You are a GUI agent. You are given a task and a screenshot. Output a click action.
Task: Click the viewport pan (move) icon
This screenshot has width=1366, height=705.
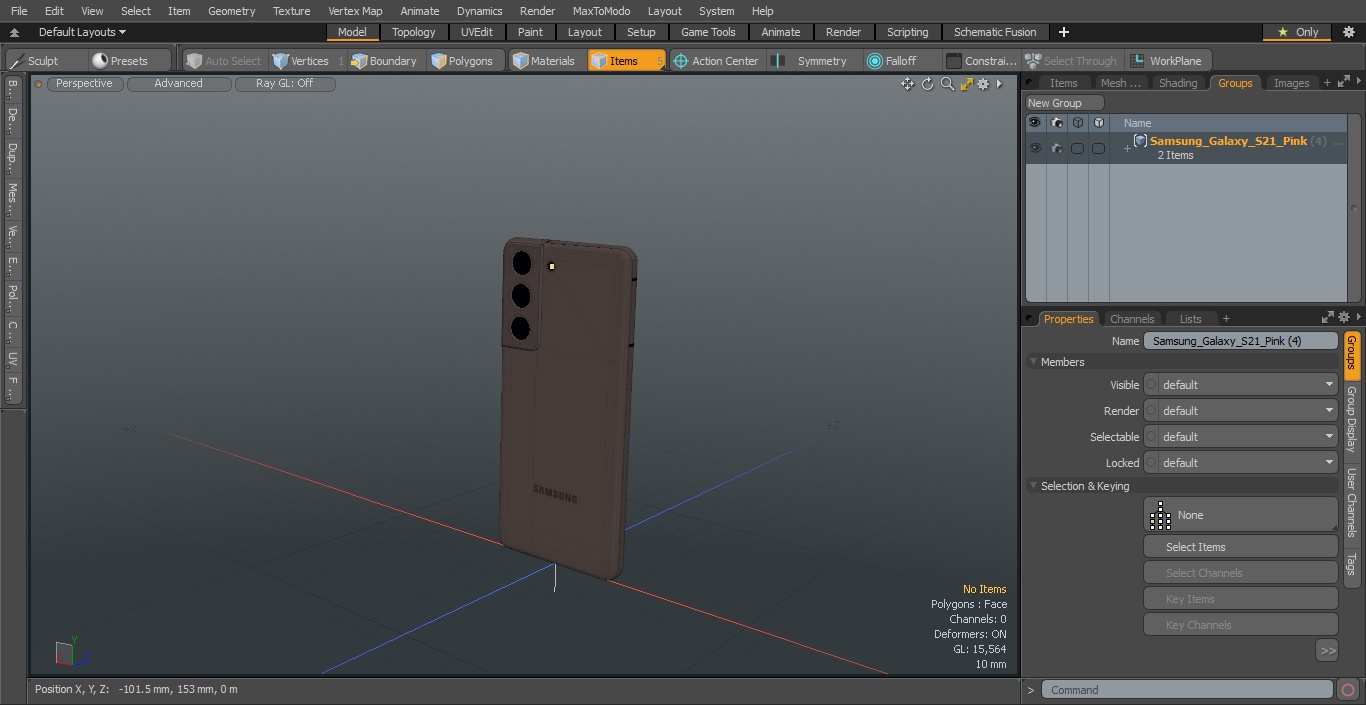(907, 84)
